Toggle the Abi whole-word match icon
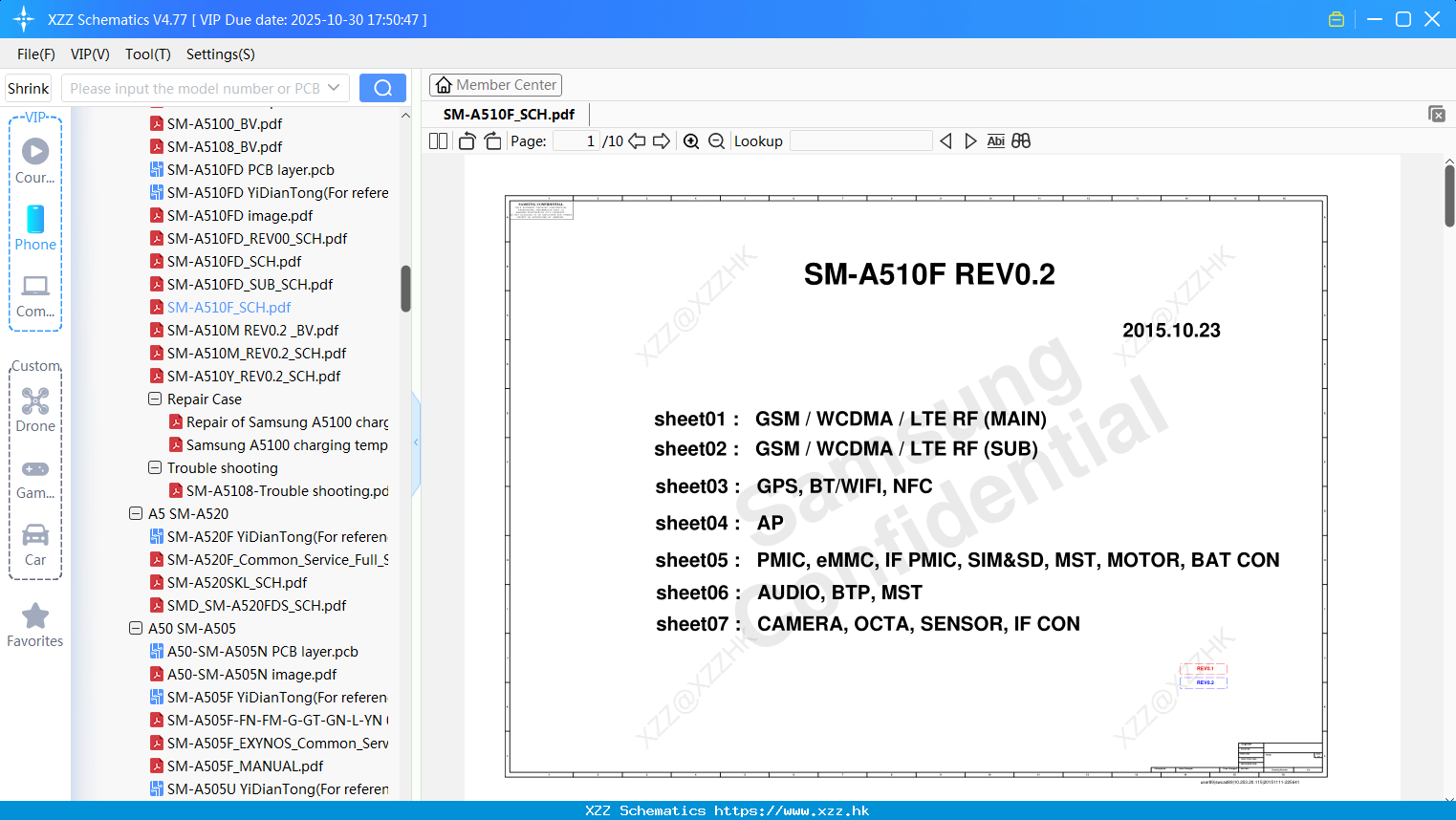Screen dimensions: 1456x820 pyautogui.click(x=995, y=141)
